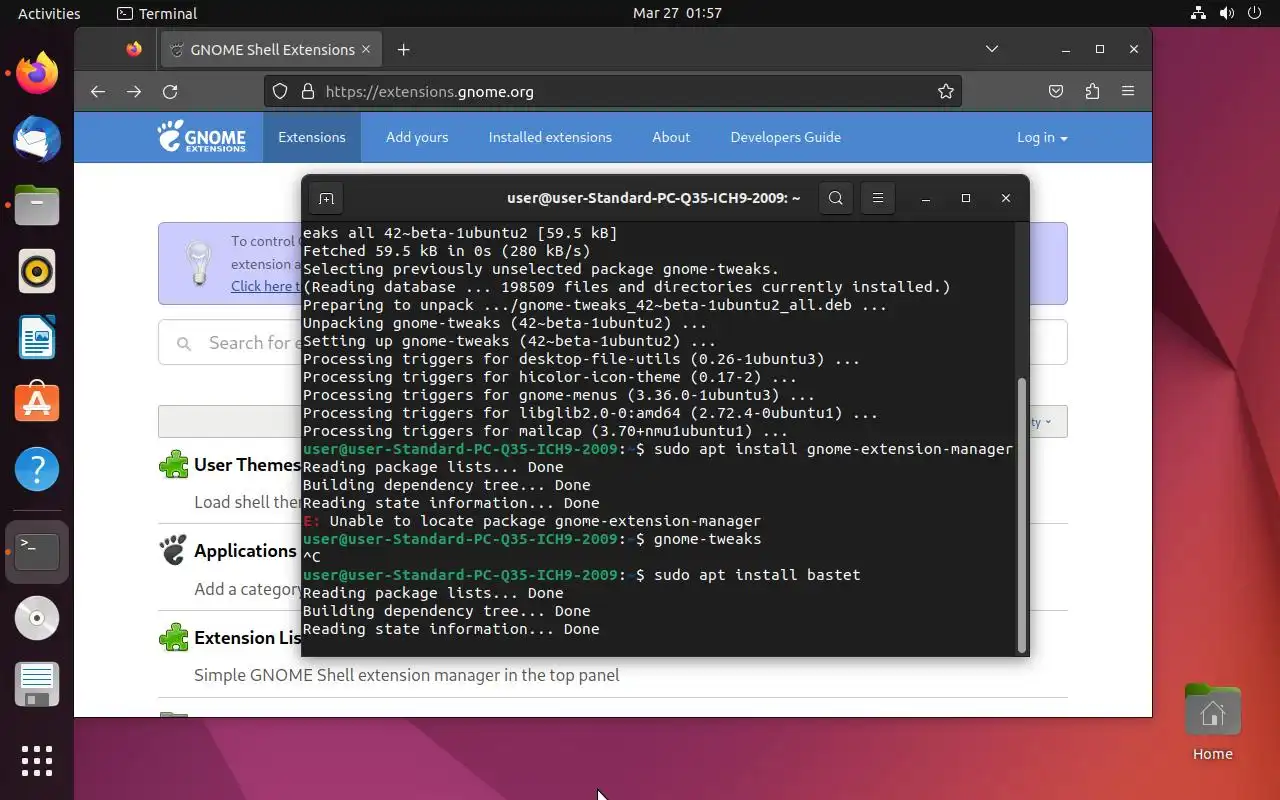1280x800 pixels.
Task: Open Firefox extensions puzzle icon
Action: 1092,91
